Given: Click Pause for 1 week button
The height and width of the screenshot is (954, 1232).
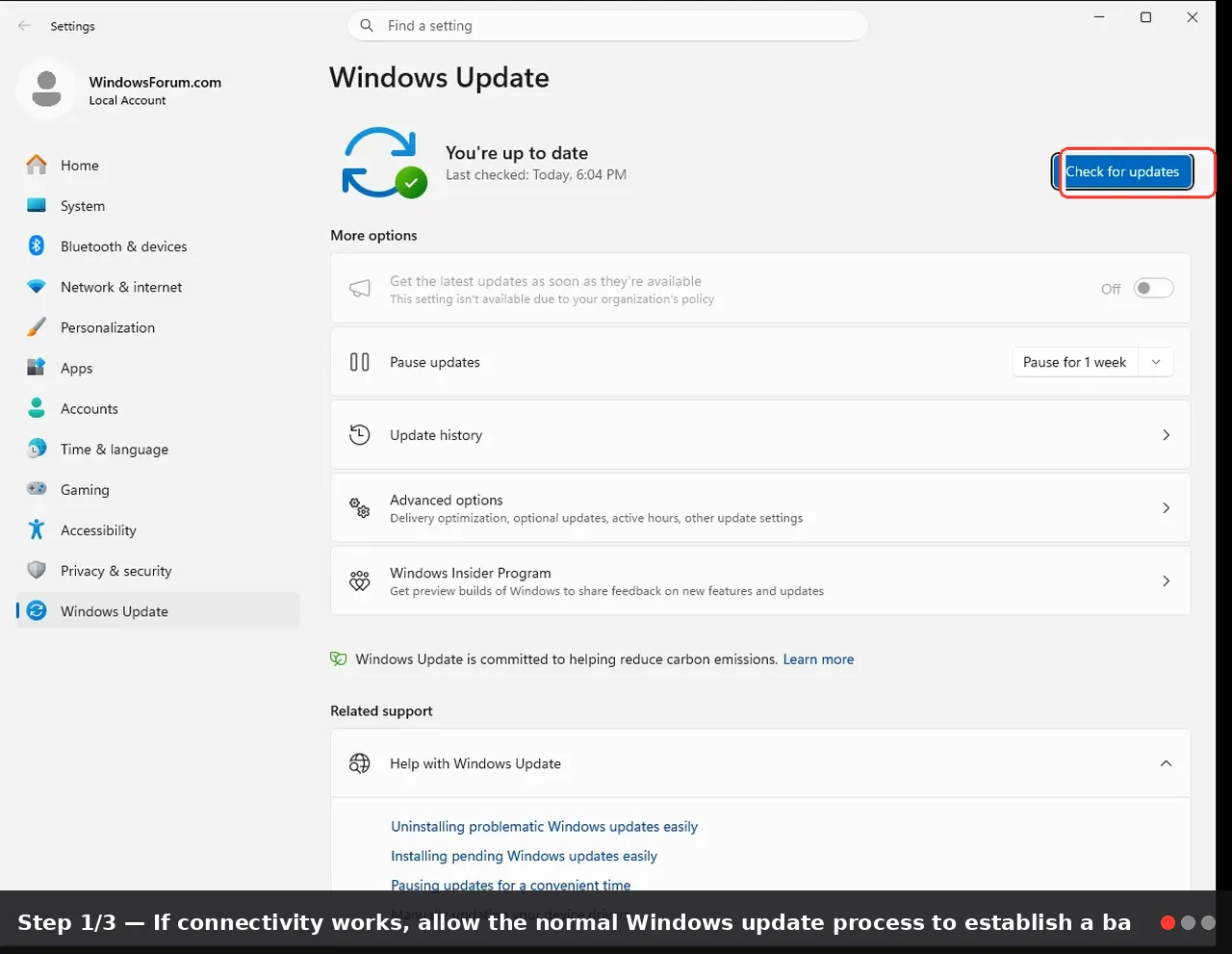Looking at the screenshot, I should click(1075, 362).
